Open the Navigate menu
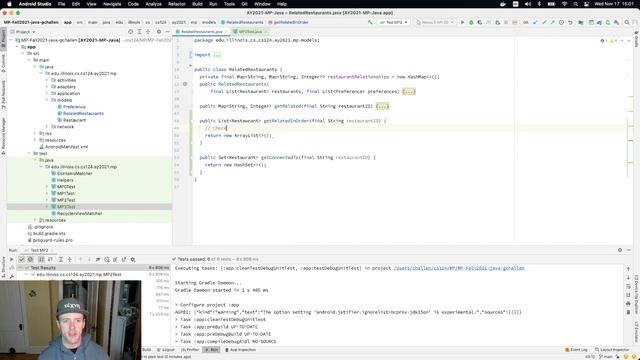Screen dimensions: 640x360 (112, 4)
